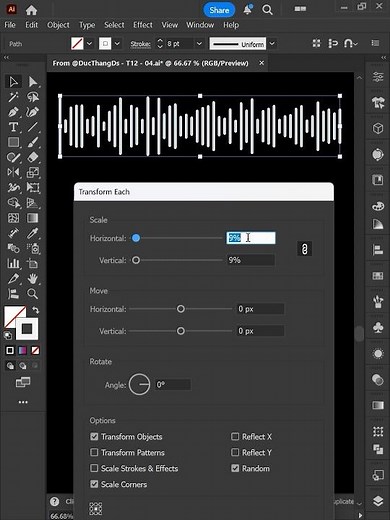This screenshot has height=520, width=390.
Task: Uncheck the Random checkbox
Action: [x=235, y=468]
